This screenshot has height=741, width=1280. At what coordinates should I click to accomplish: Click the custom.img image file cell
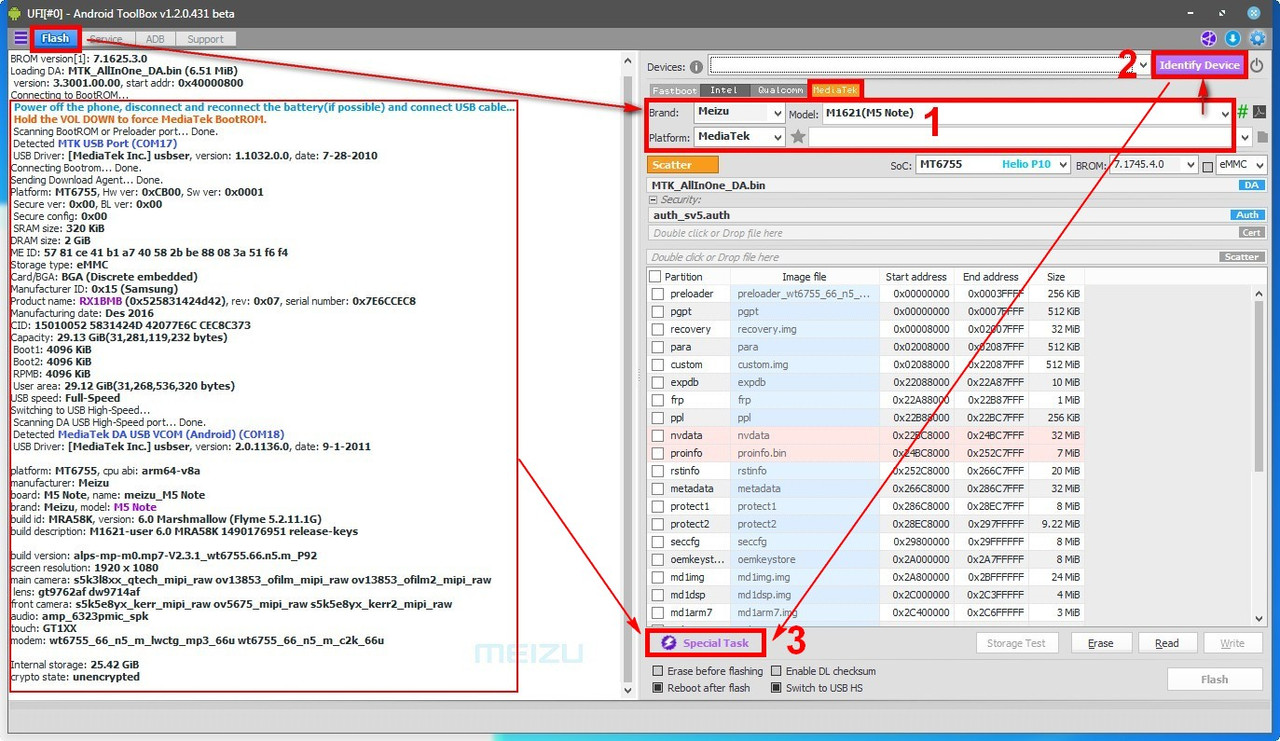[805, 365]
